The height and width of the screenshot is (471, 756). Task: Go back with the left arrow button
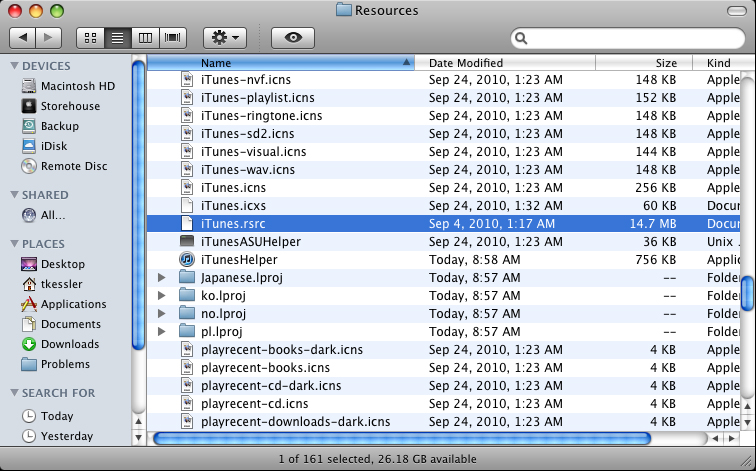point(22,38)
